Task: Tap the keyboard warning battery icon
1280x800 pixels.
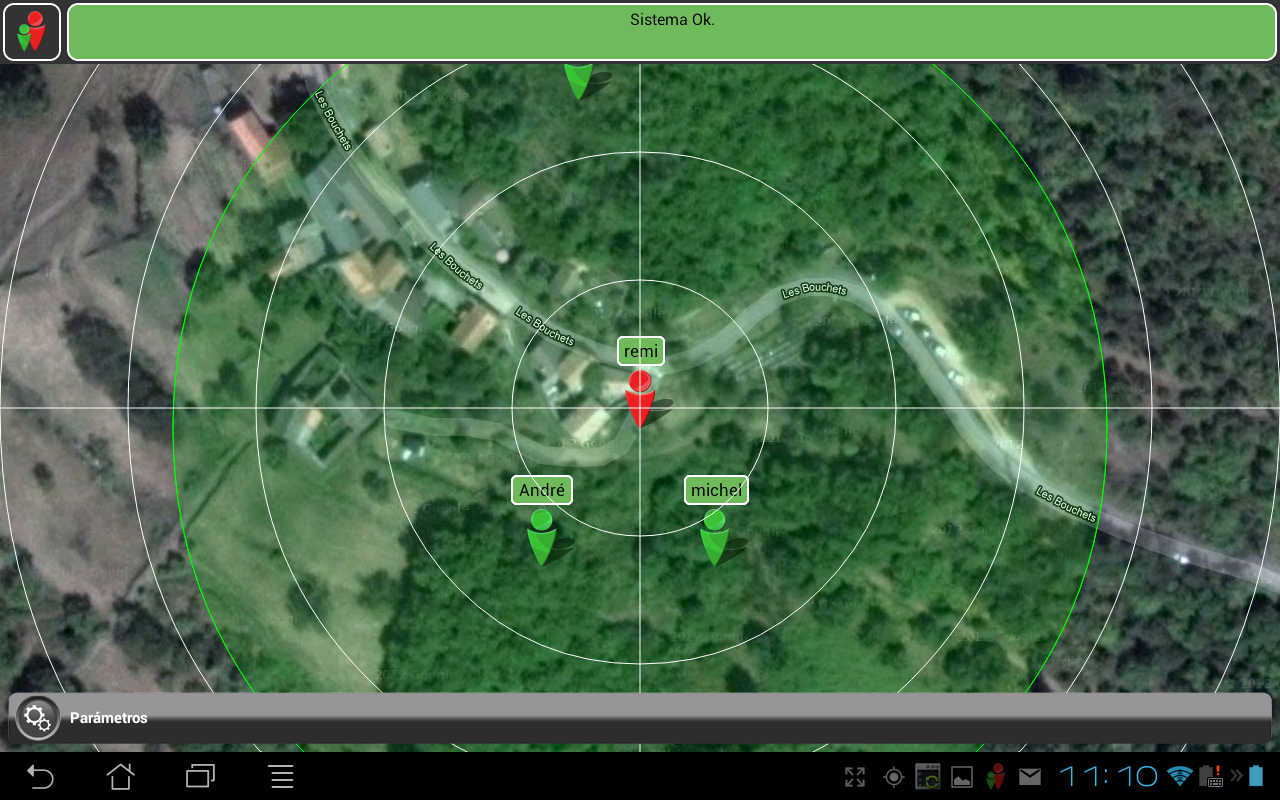Action: point(1211,776)
